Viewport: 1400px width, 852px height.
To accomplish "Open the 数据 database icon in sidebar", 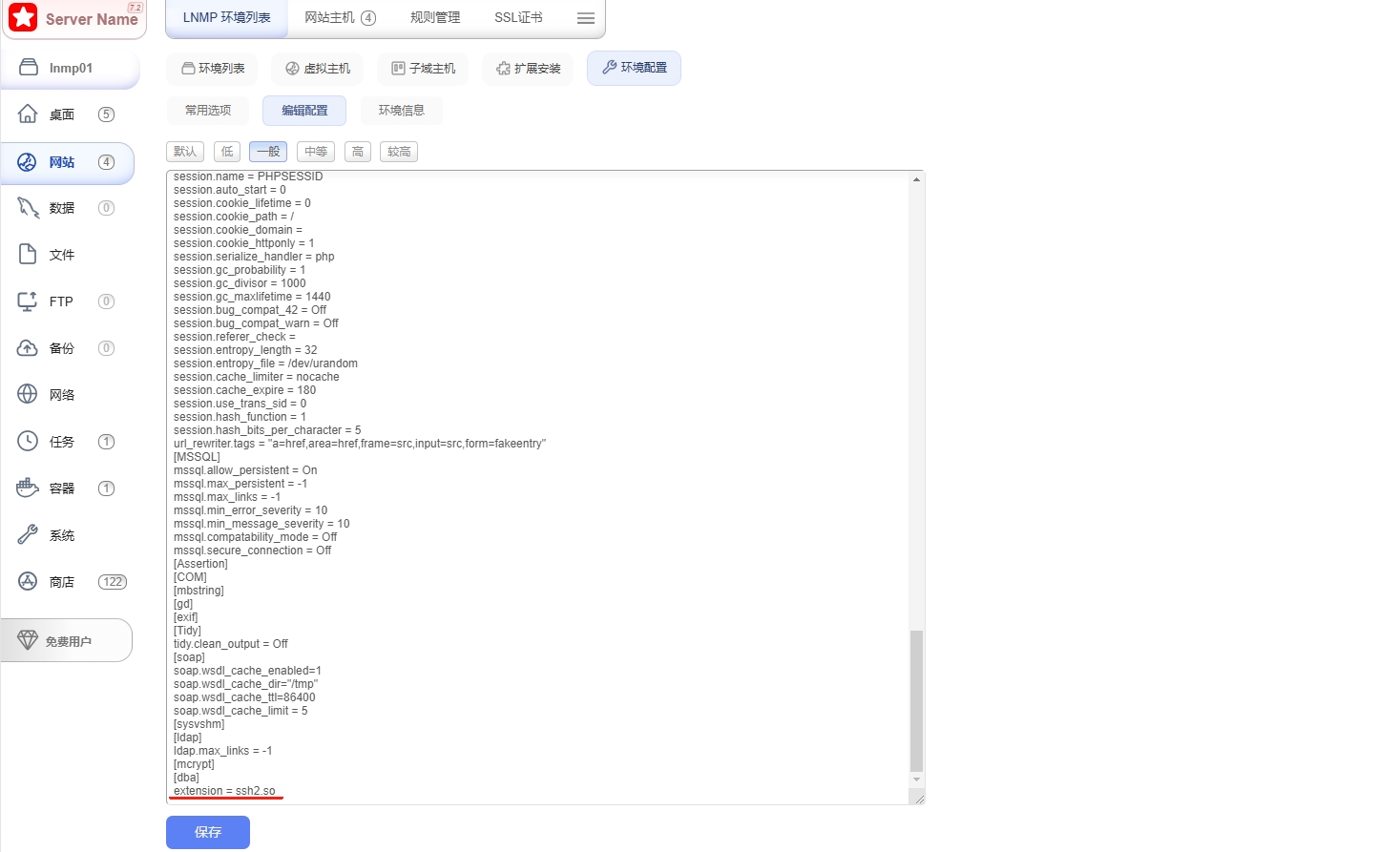I will (29, 208).
